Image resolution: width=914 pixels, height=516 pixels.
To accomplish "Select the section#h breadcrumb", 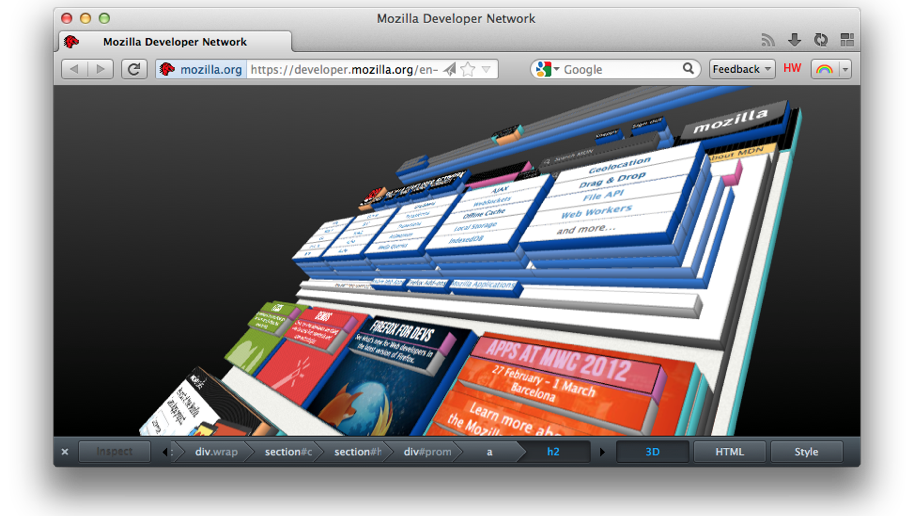I will (357, 451).
